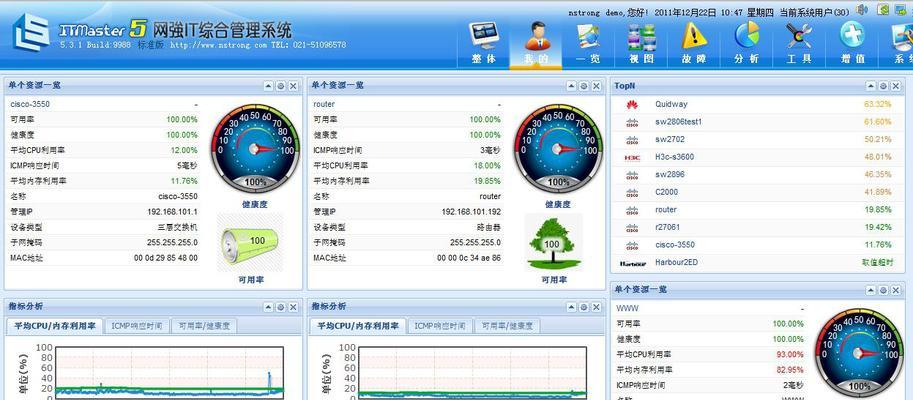Click sw2896 in the TopN list

(670, 174)
